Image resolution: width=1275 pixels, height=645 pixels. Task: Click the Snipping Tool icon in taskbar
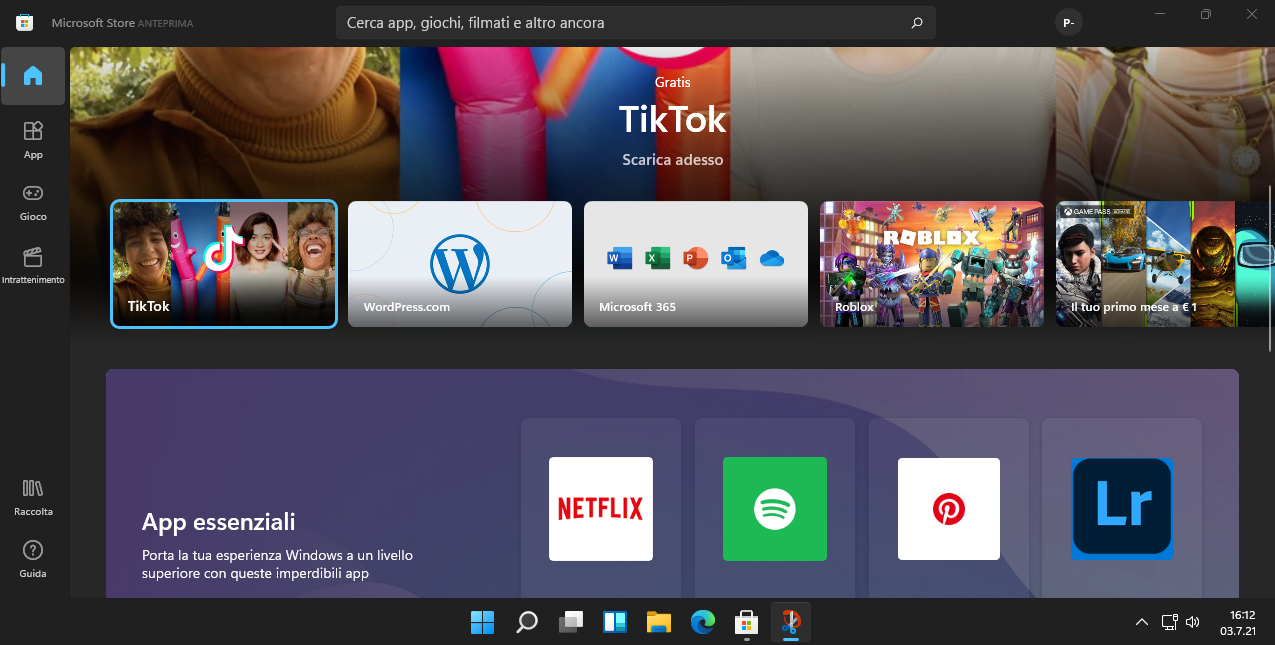[790, 622]
